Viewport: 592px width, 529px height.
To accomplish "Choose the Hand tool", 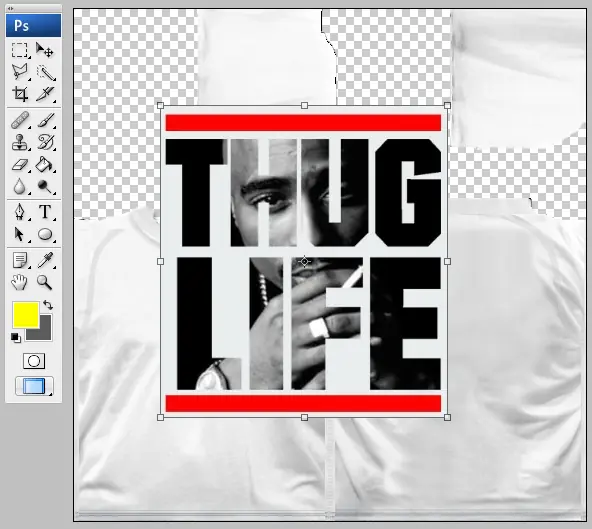I will point(19,282).
